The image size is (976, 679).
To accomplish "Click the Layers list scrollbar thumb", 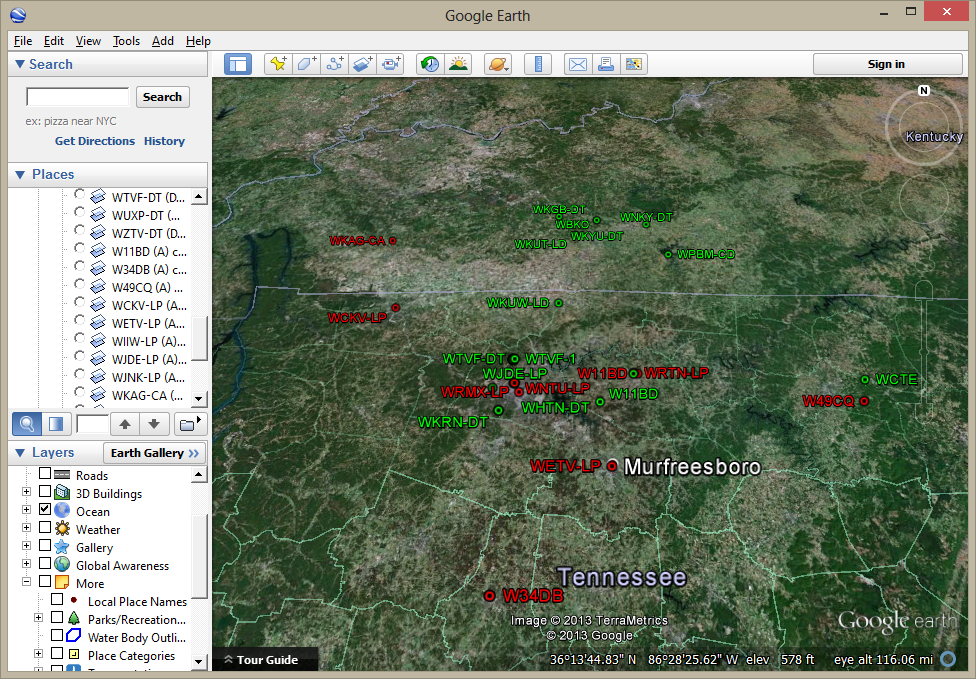I will tap(199, 556).
